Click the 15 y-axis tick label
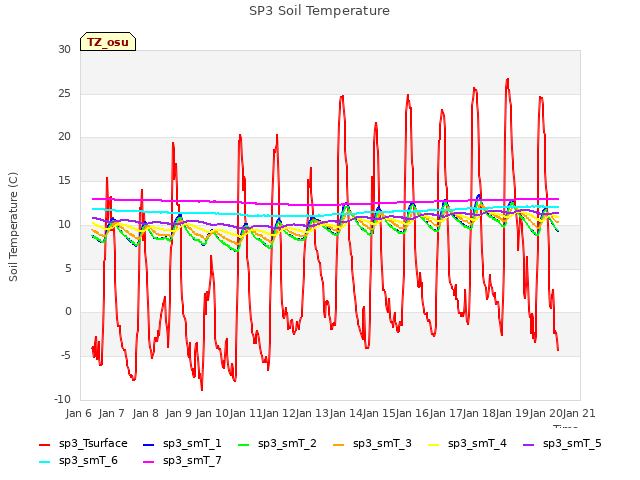Image resolution: width=640 pixels, height=480 pixels. pyautogui.click(x=64, y=180)
